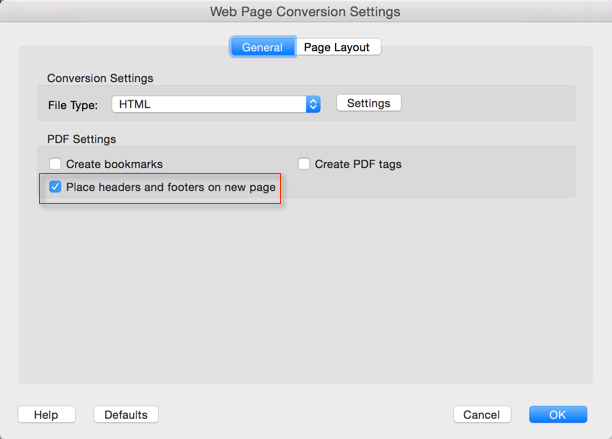Click the Place headers and footers label text
612x439 pixels.
pyautogui.click(x=171, y=187)
